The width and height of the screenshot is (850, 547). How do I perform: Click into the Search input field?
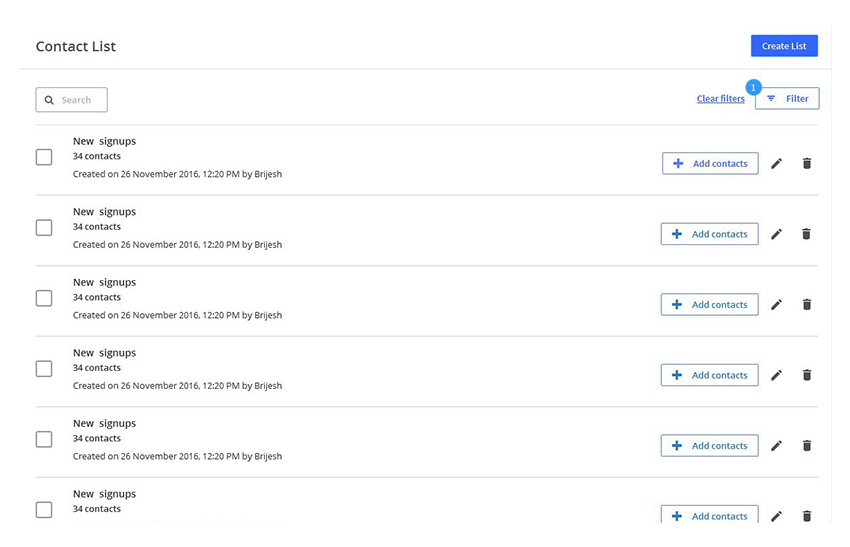pyautogui.click(x=80, y=100)
